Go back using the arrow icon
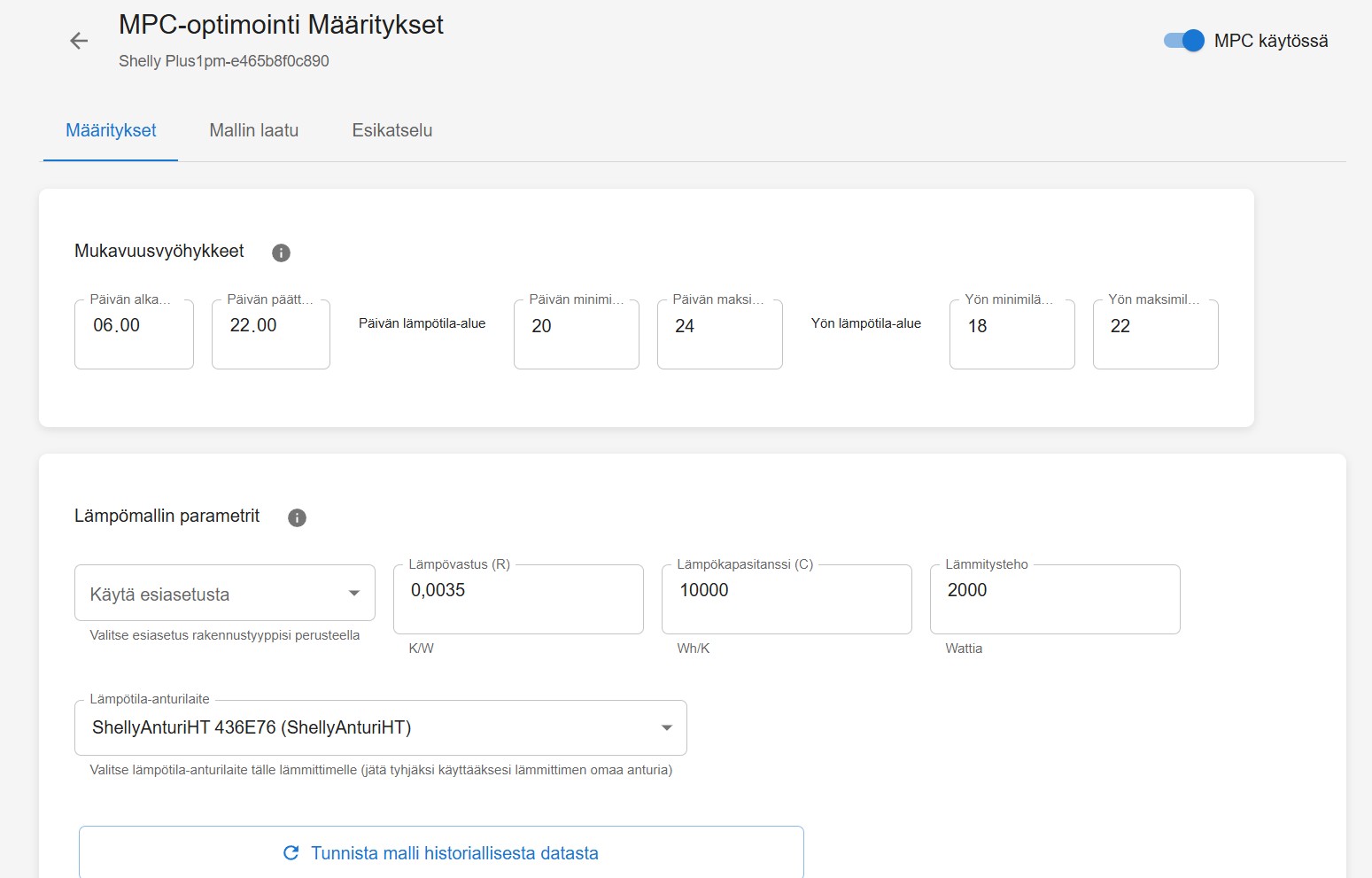The height and width of the screenshot is (878, 1372). pyautogui.click(x=79, y=41)
